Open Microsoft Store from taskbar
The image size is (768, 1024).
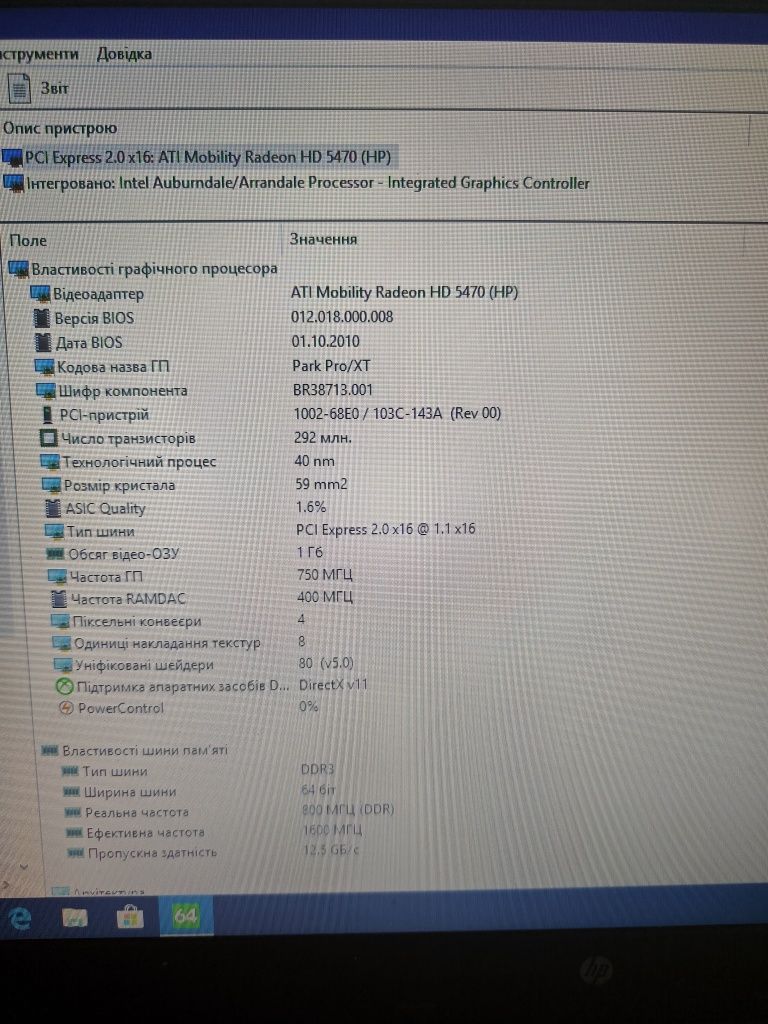129,918
